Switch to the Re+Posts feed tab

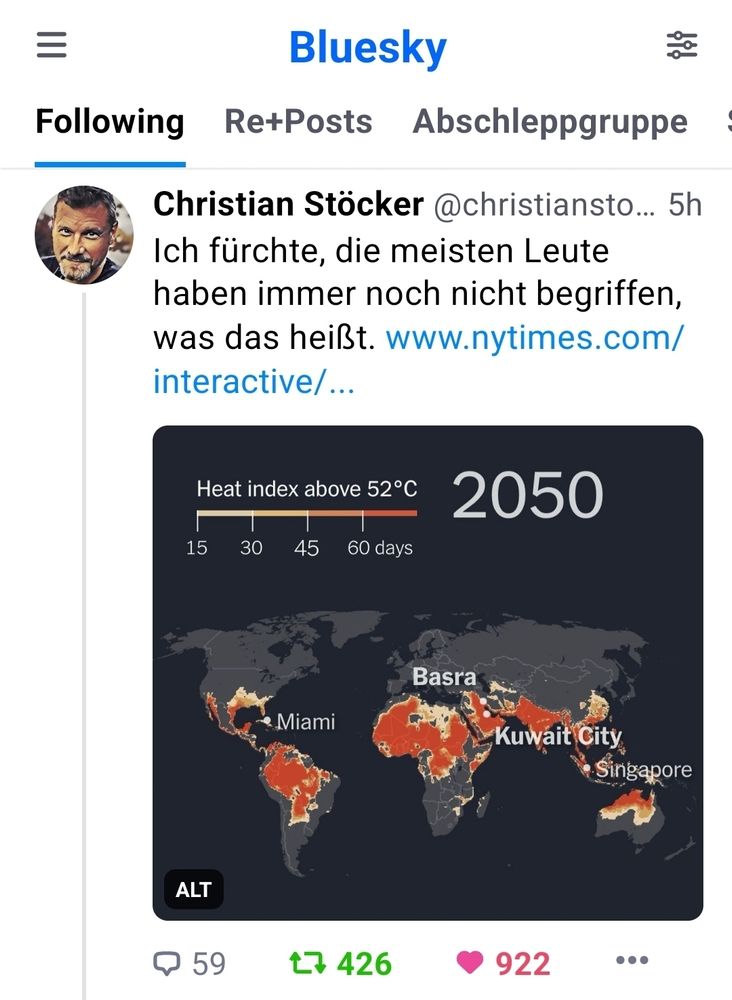pos(298,121)
